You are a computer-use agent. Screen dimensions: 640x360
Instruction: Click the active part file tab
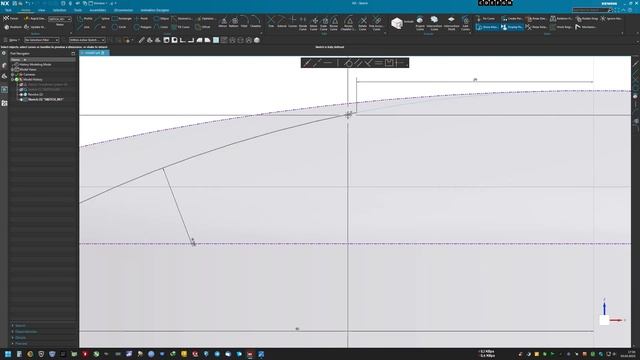click(x=95, y=53)
